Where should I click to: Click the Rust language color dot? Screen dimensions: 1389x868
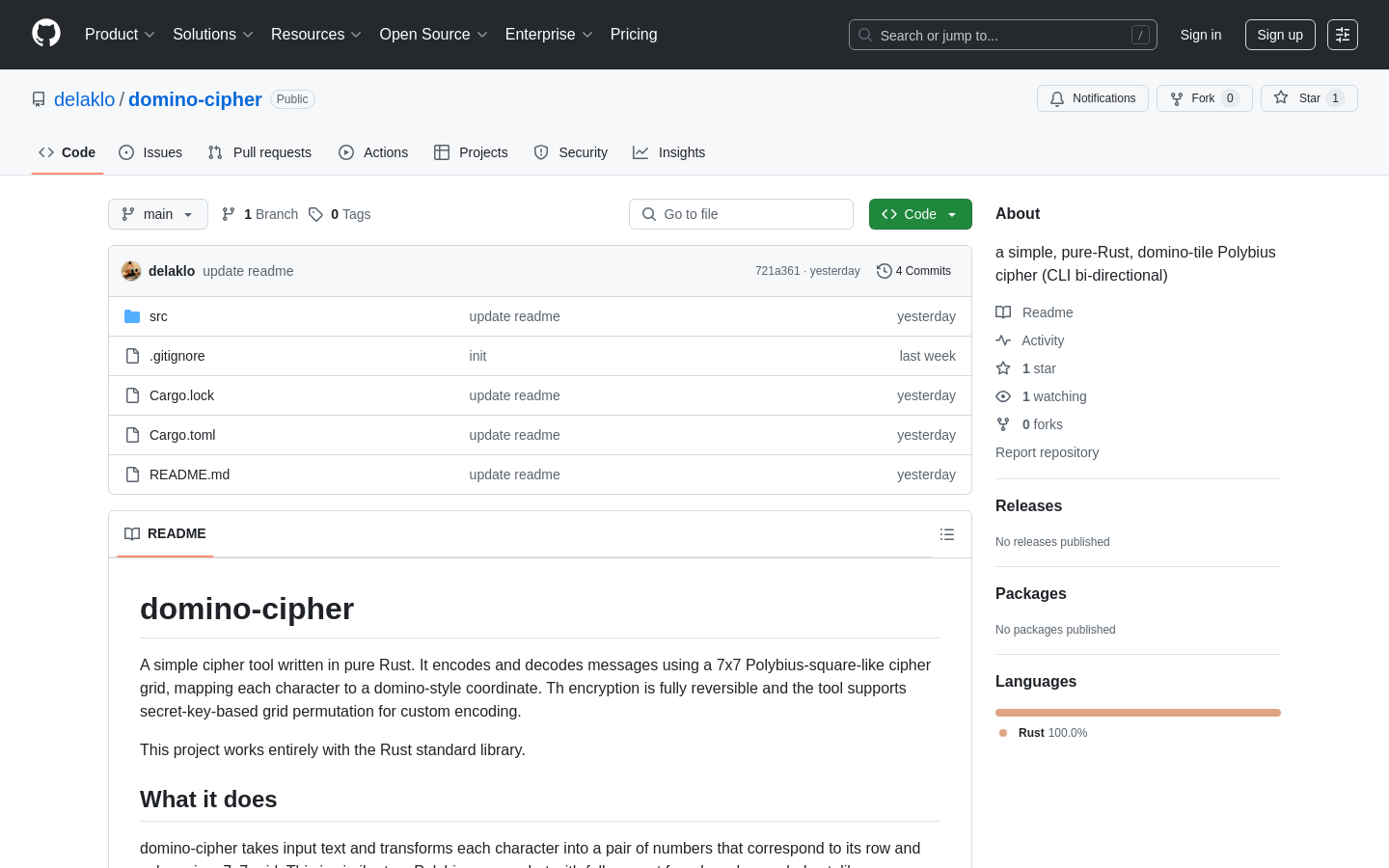1003,733
